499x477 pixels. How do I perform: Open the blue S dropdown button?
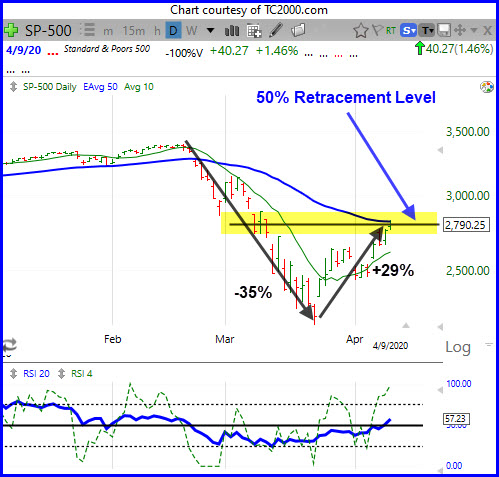coord(408,31)
